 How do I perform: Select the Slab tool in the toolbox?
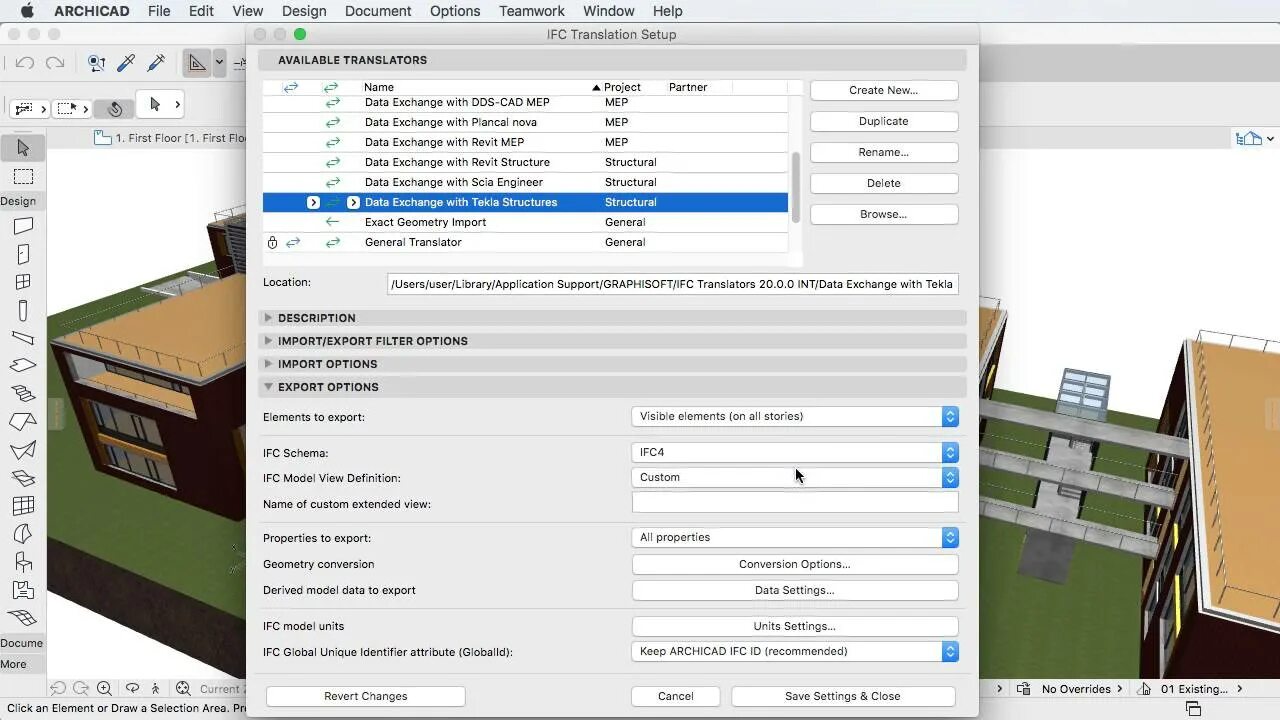click(23, 366)
